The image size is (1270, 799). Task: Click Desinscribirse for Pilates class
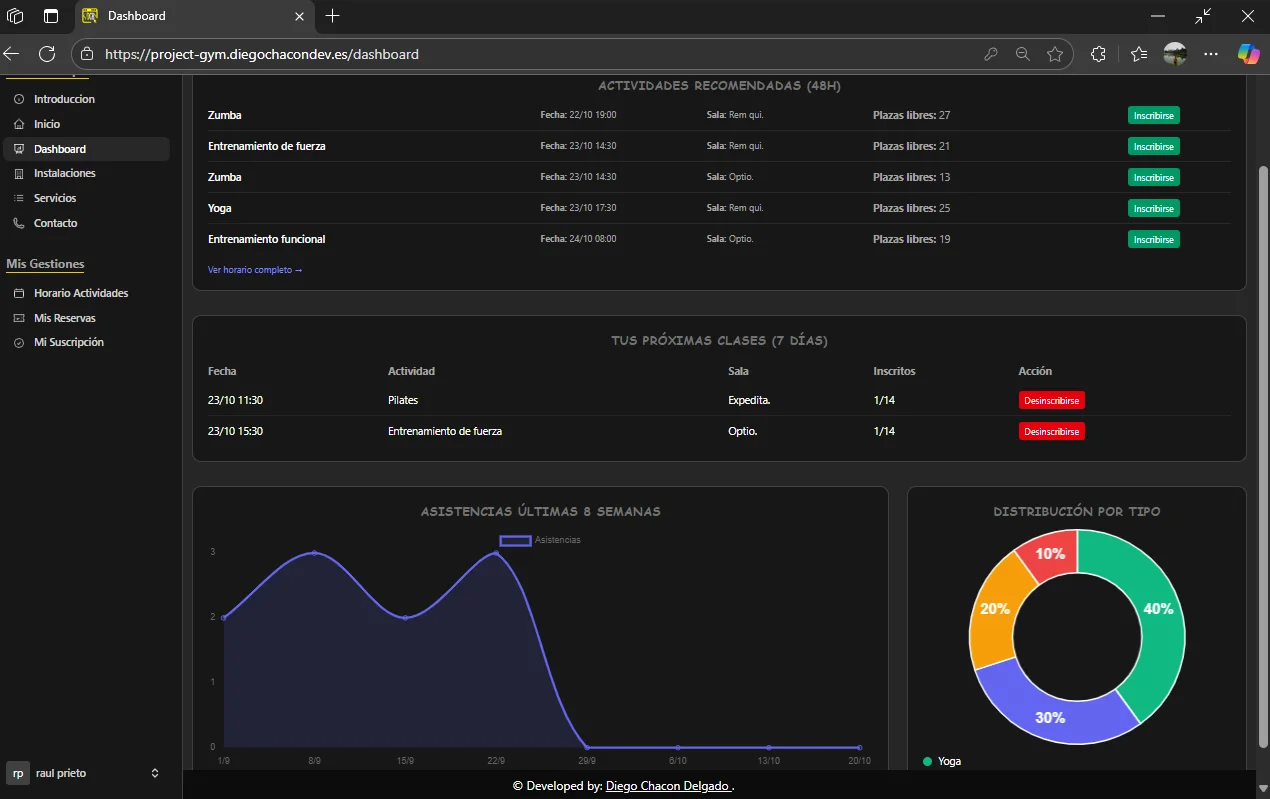(x=1051, y=400)
